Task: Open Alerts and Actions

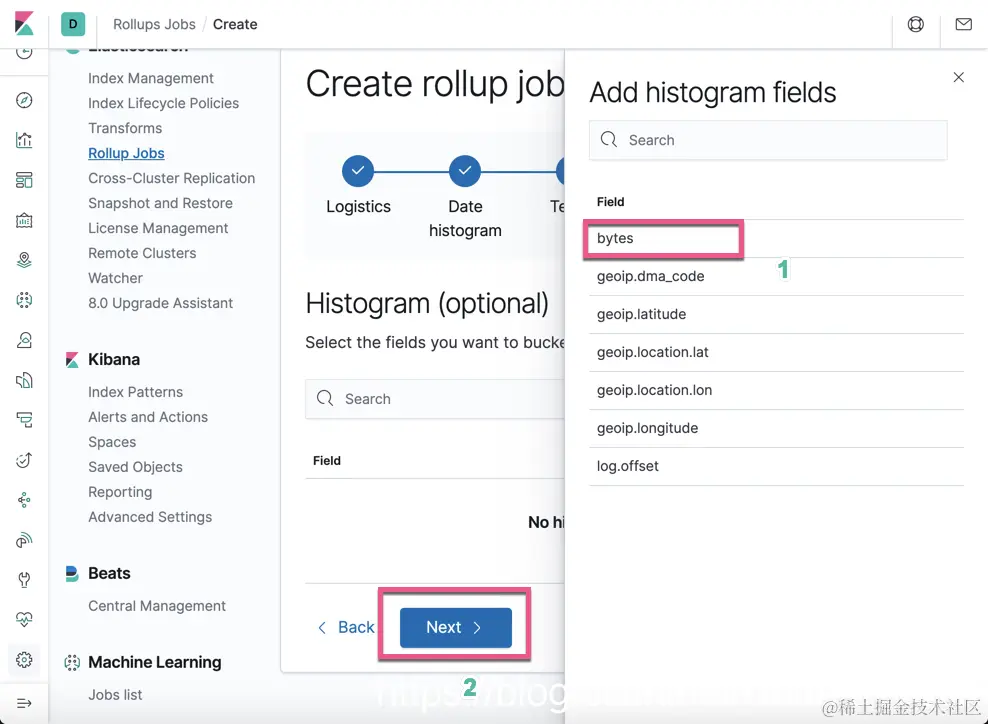Action: coord(148,417)
